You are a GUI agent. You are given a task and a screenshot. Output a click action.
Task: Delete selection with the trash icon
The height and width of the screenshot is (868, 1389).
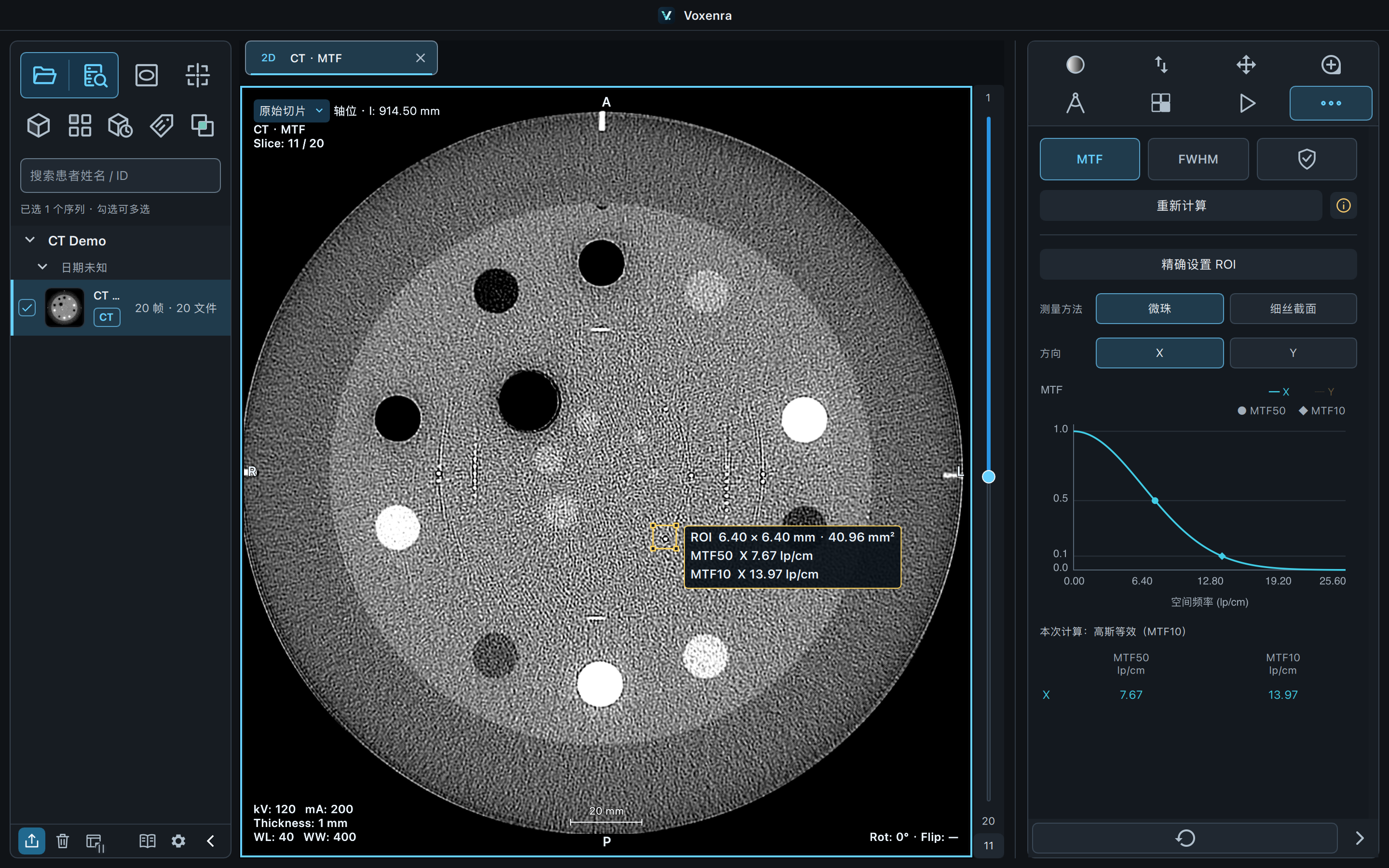(x=63, y=841)
